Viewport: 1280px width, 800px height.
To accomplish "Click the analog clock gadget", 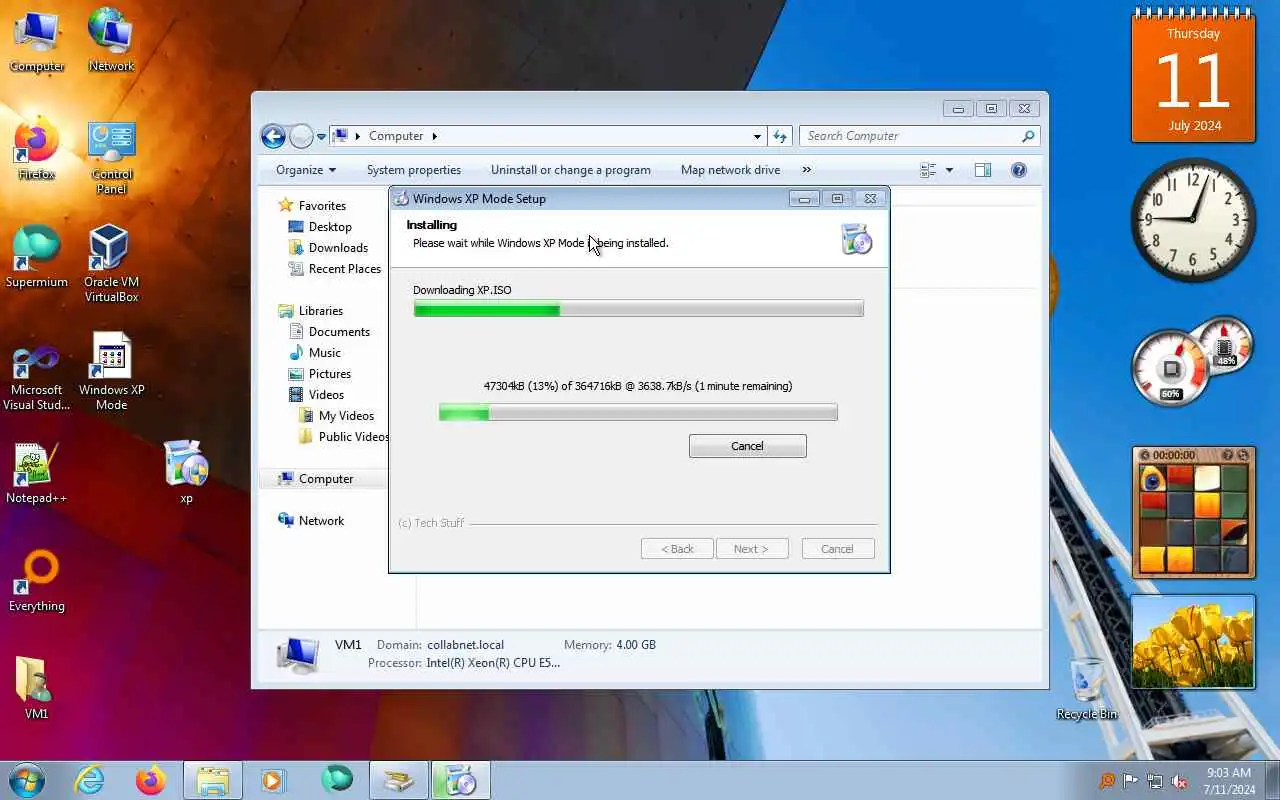I will coord(1192,219).
